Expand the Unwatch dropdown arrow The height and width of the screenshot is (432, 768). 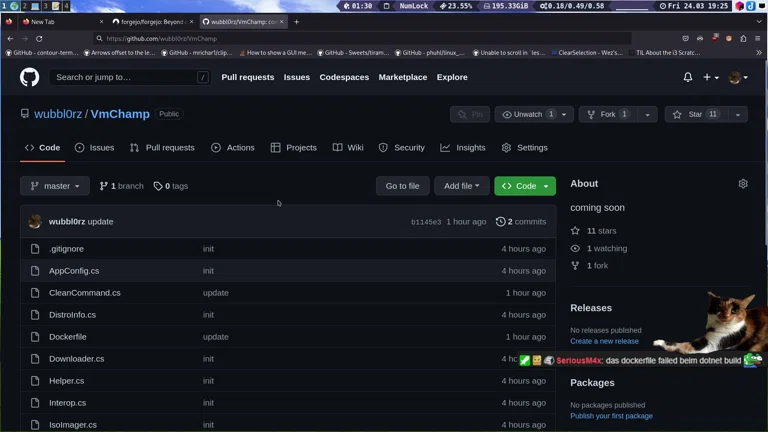click(x=564, y=114)
